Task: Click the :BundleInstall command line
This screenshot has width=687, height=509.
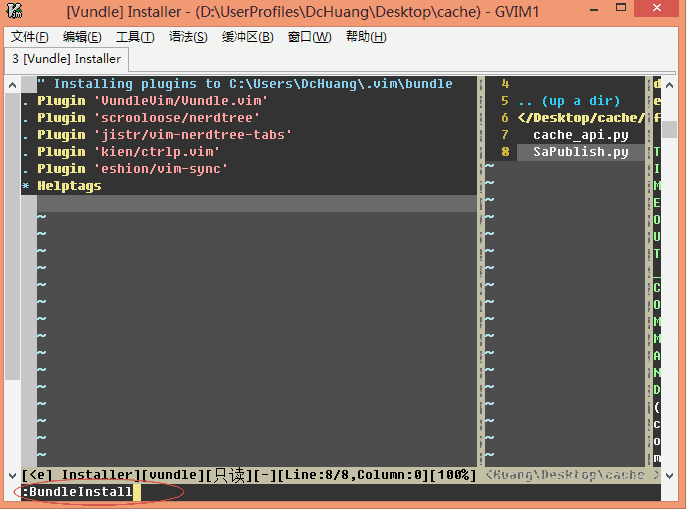Action: pyautogui.click(x=77, y=492)
